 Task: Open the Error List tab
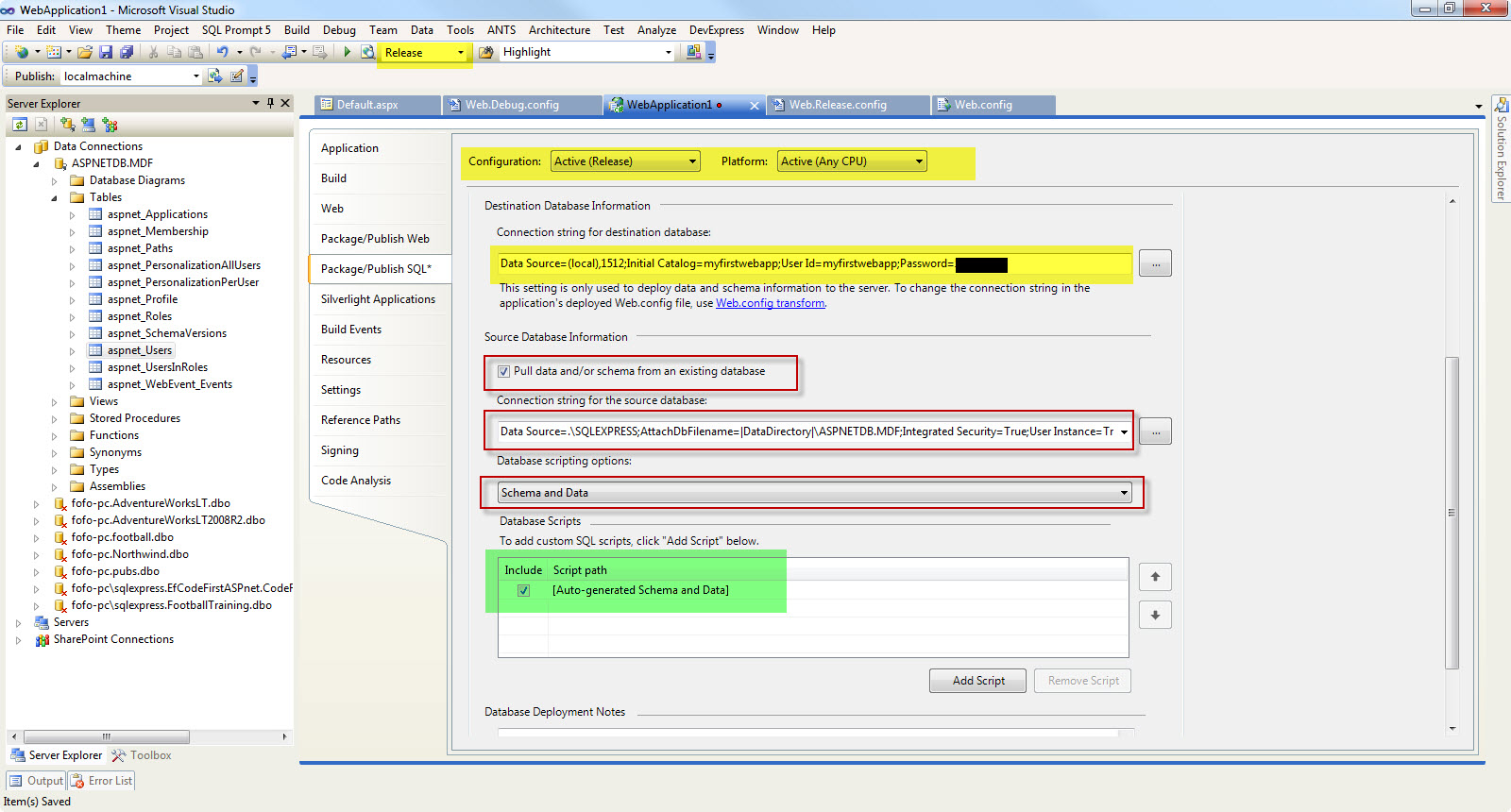(102, 781)
